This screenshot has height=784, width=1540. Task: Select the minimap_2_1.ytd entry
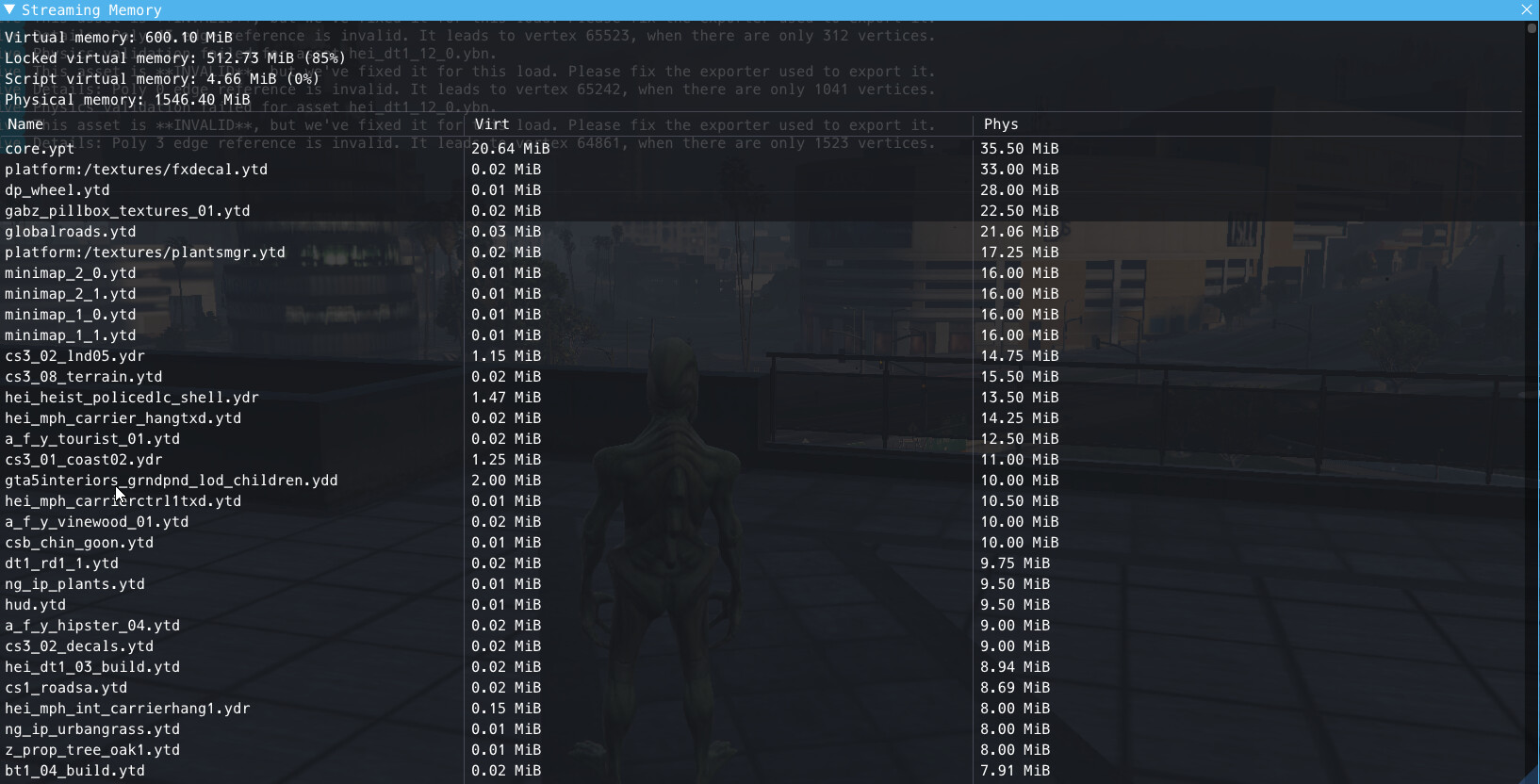71,294
